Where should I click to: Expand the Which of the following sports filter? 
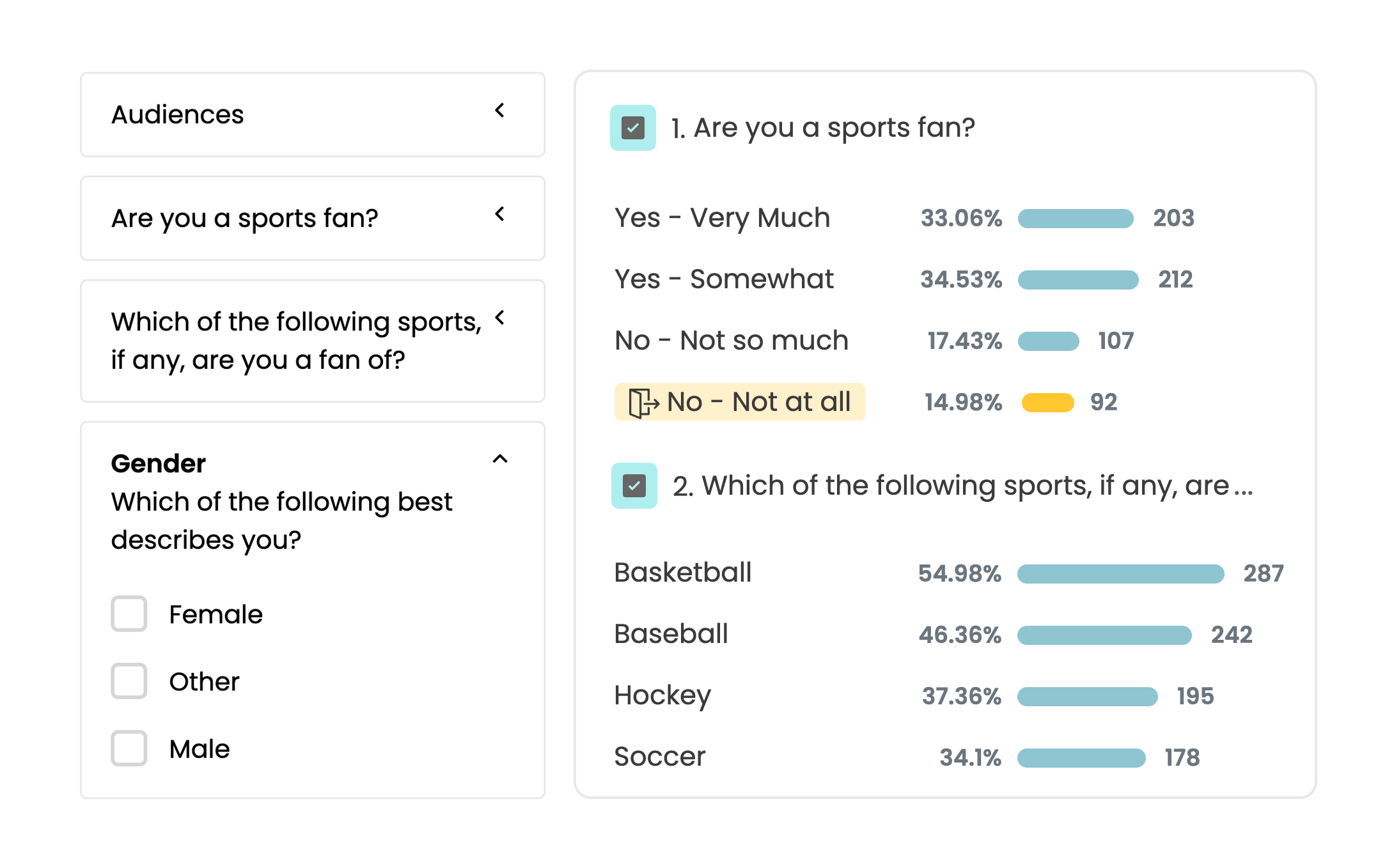click(x=500, y=318)
